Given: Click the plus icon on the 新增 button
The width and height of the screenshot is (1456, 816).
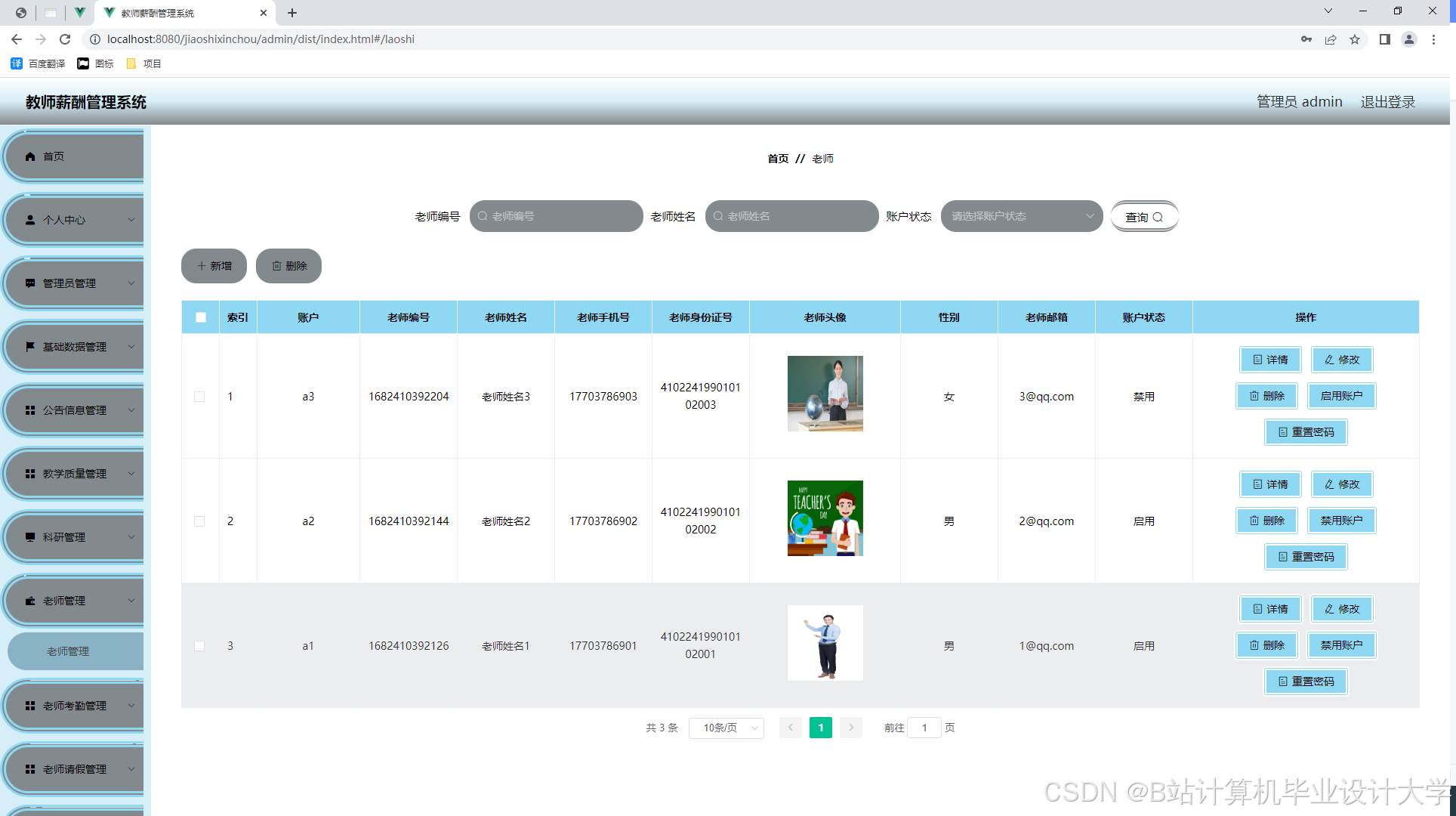Looking at the screenshot, I should pos(202,266).
